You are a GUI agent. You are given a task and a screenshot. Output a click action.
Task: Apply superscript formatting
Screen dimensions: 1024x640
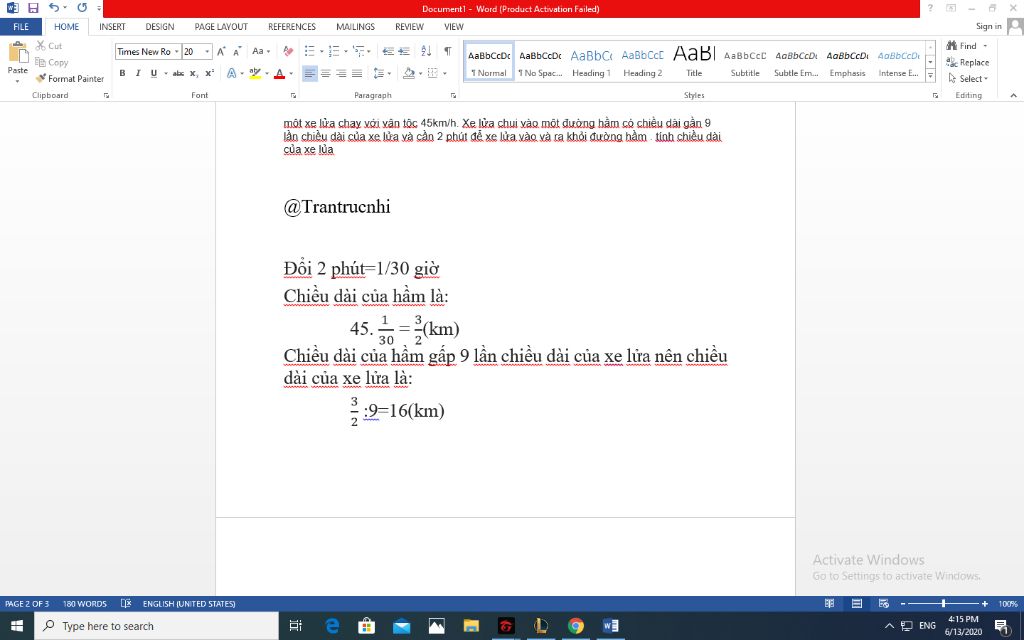tap(210, 73)
